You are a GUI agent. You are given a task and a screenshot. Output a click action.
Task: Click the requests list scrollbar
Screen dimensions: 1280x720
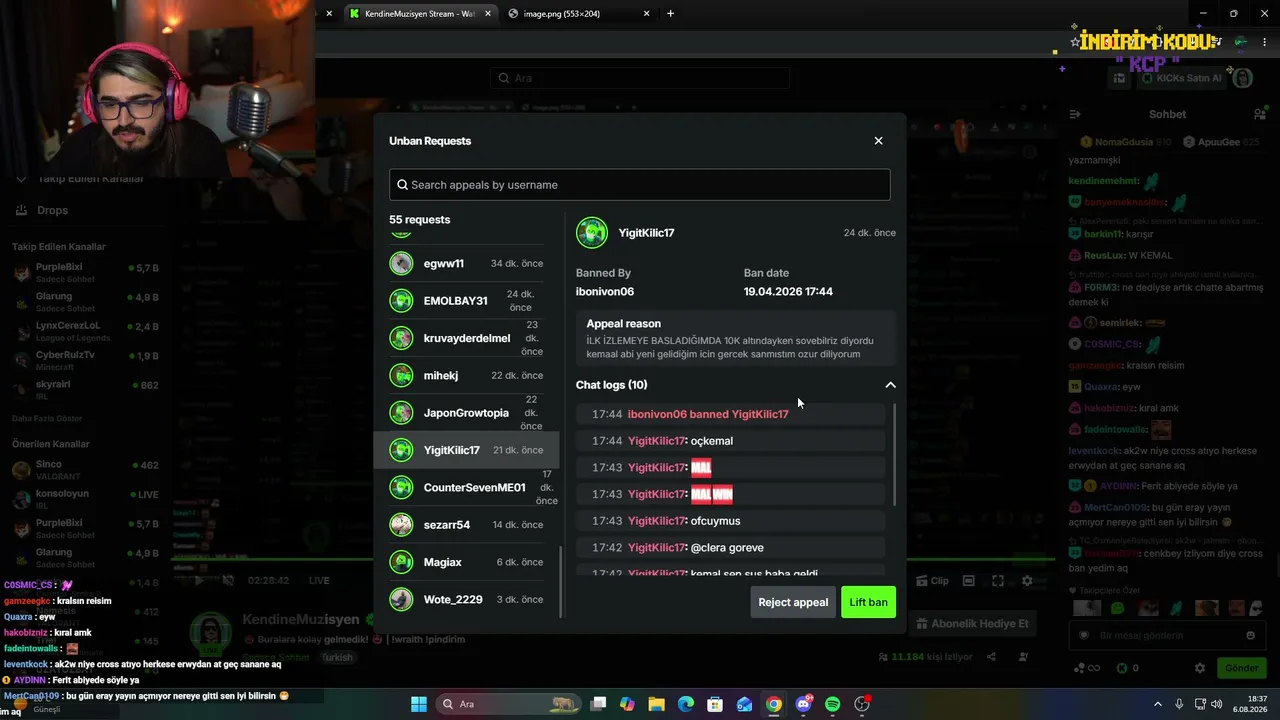tap(561, 581)
